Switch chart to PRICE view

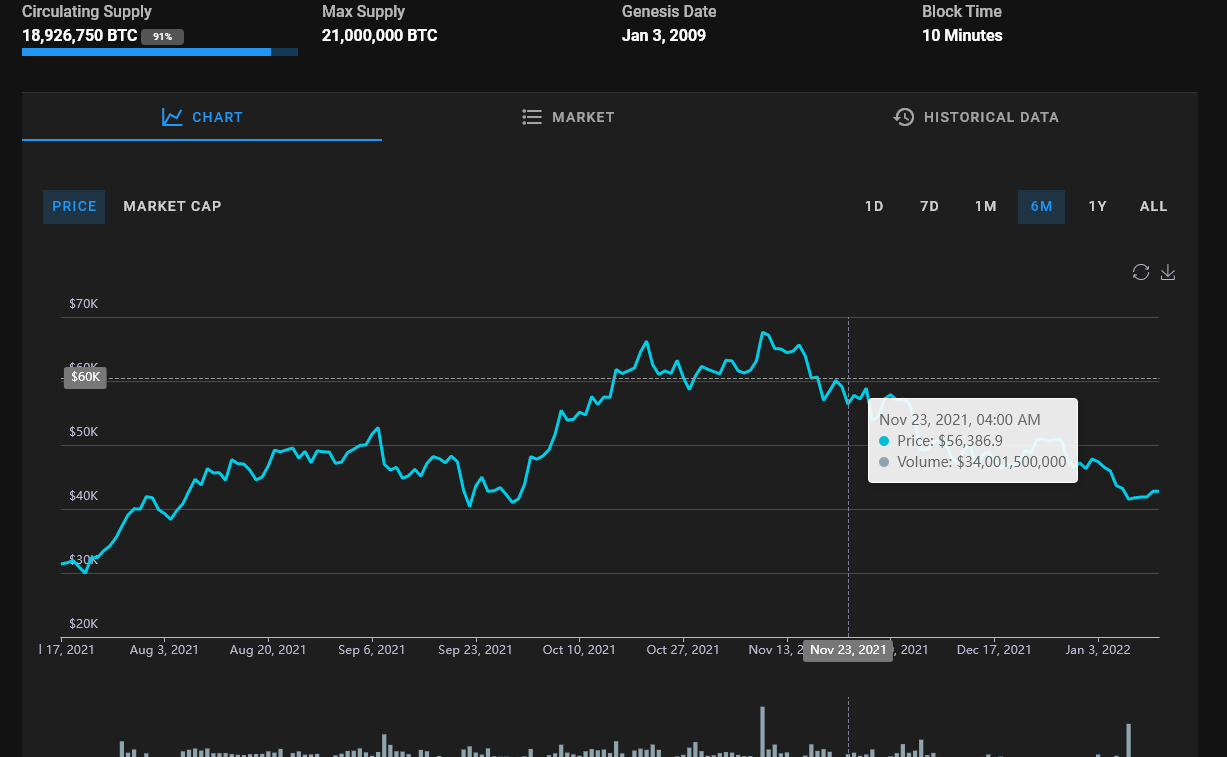74,206
